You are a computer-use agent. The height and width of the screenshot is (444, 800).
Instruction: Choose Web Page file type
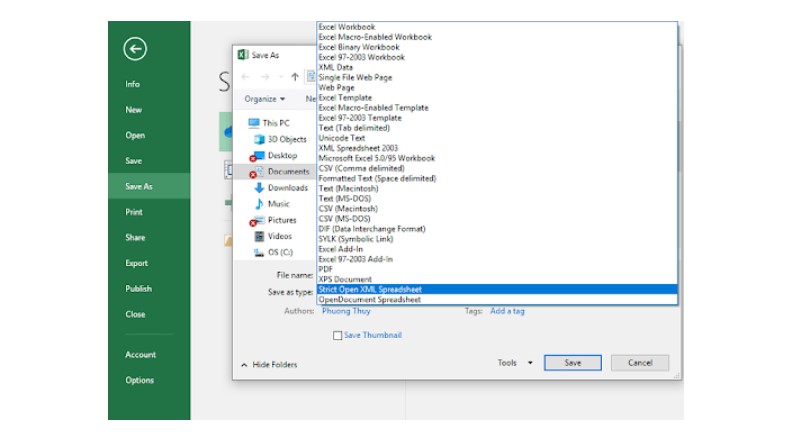tap(497, 88)
